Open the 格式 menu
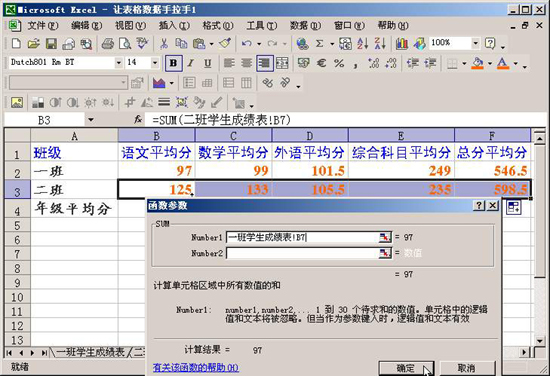 (218, 26)
